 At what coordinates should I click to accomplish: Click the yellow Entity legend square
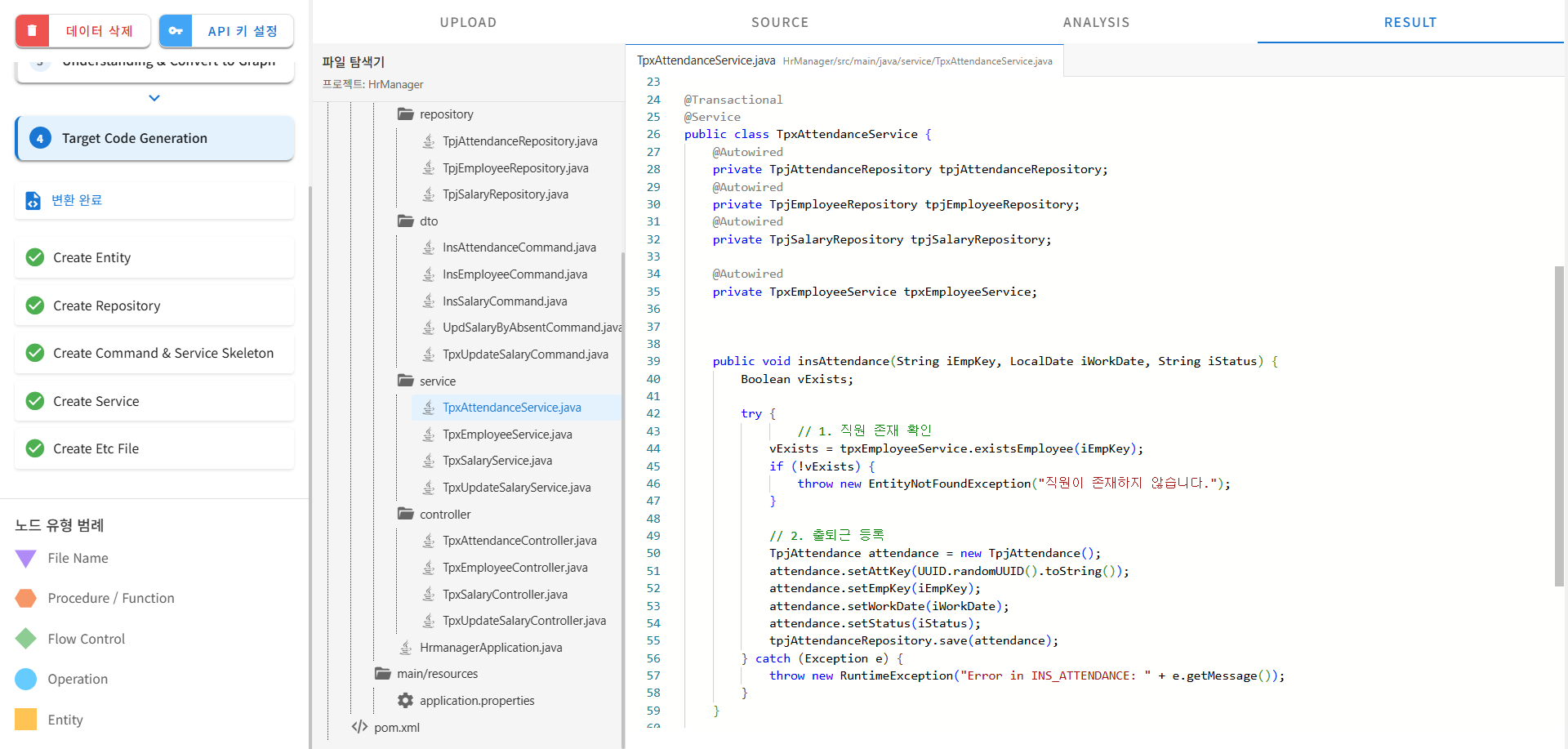[26, 719]
